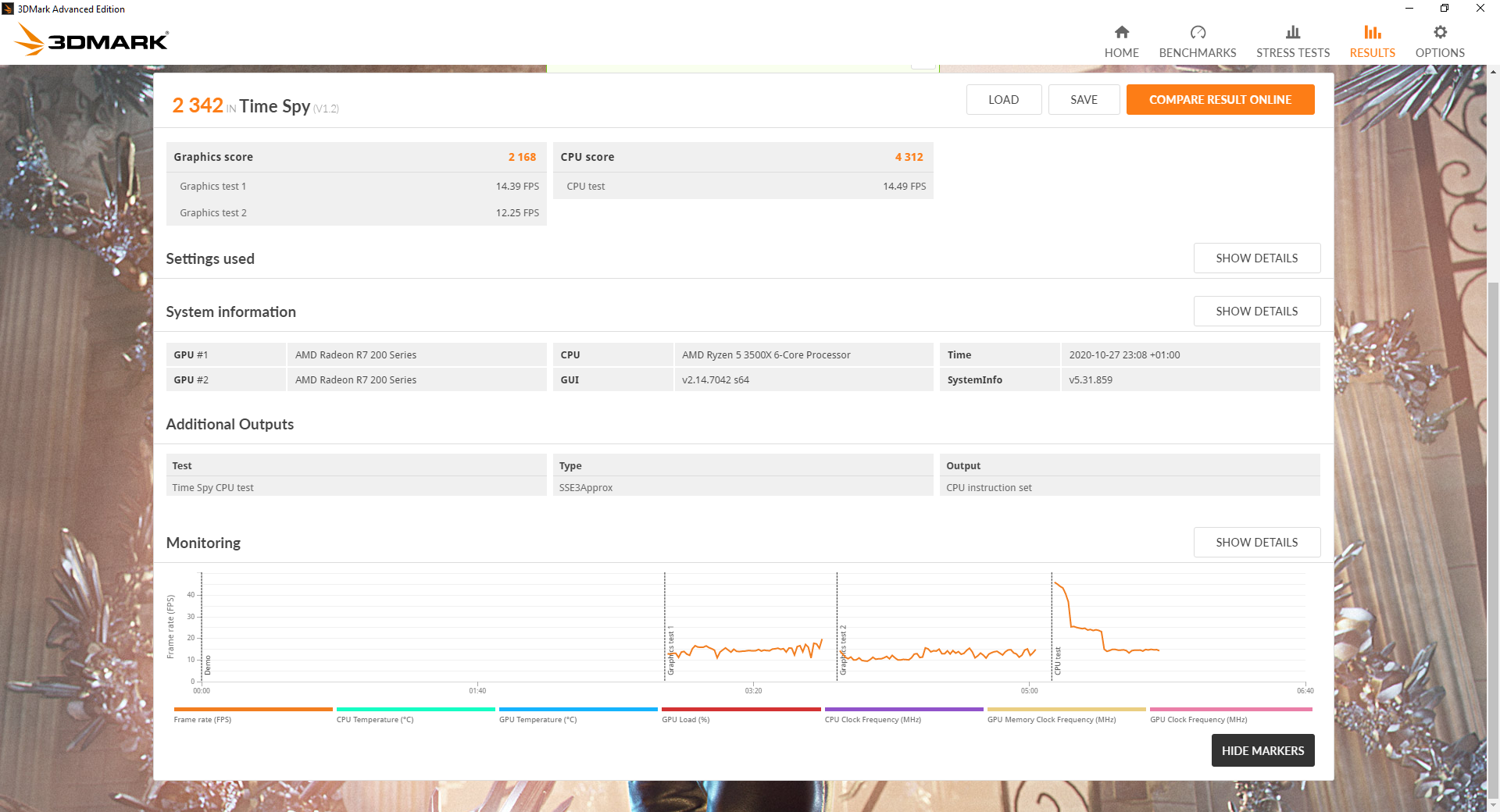Viewport: 1500px width, 812px height.
Task: Click COMPARE RESULT ONLINE button
Action: pos(1220,100)
